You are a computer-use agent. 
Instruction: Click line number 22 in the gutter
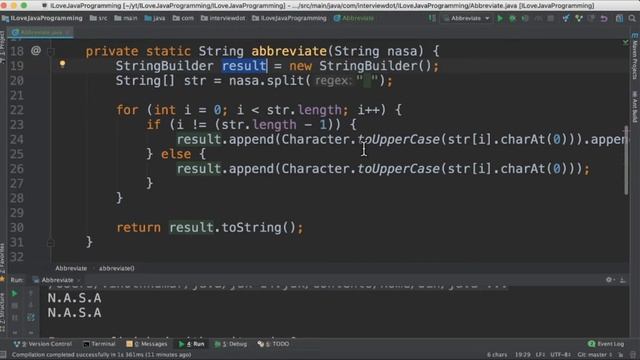click(17, 110)
